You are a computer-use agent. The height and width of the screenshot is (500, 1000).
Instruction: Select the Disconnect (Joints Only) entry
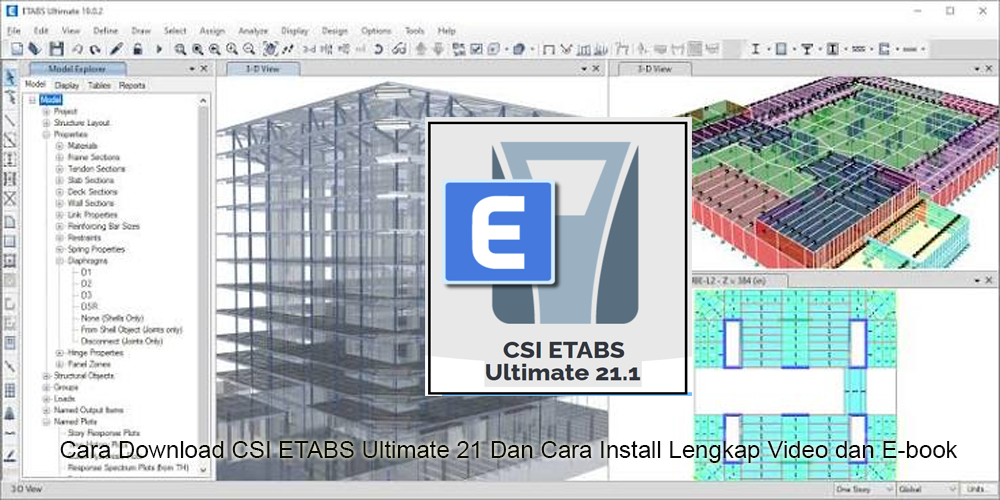(122, 341)
